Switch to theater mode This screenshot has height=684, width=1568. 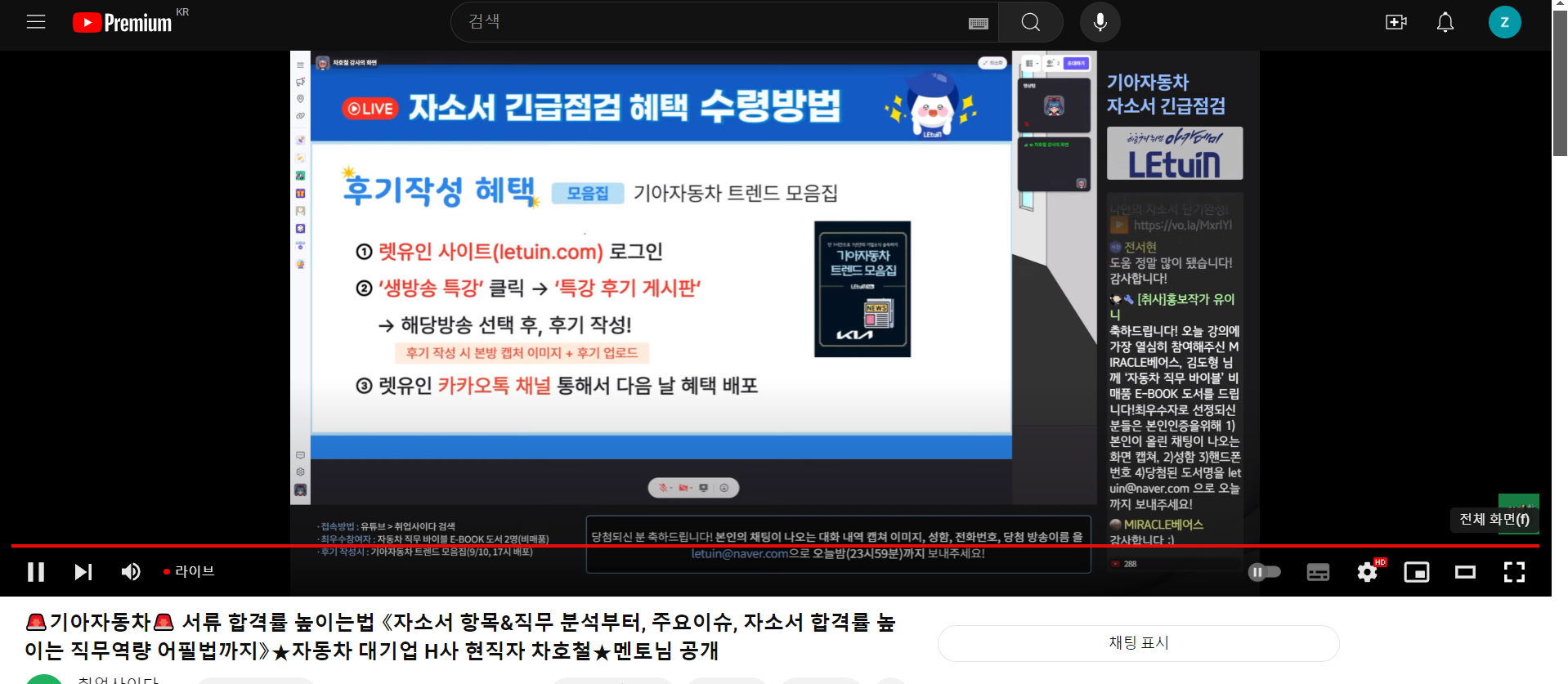[1466, 572]
